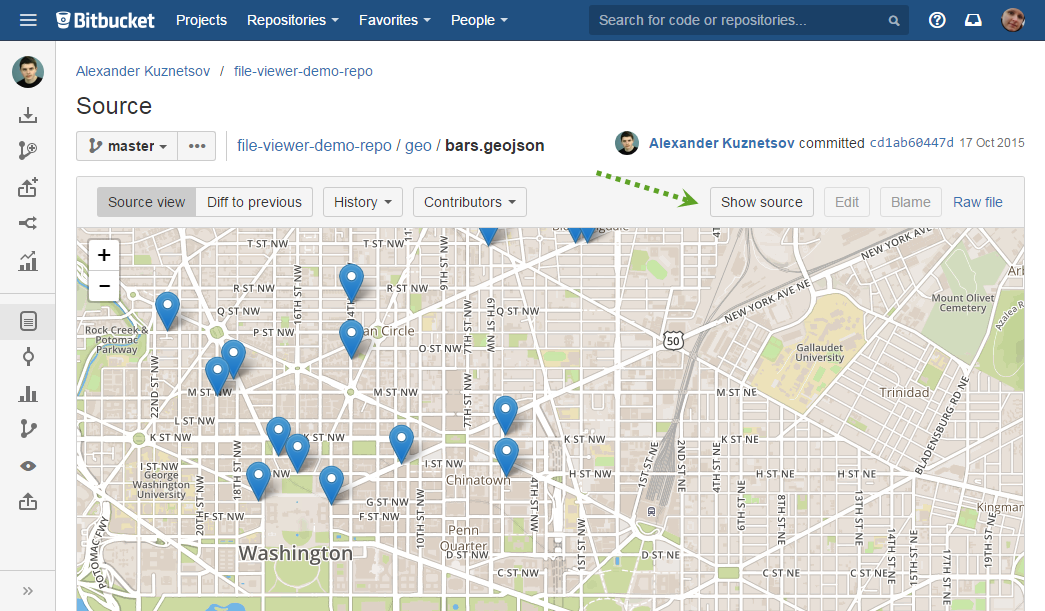Click the Route 50 highway shield
The height and width of the screenshot is (611, 1045).
(673, 340)
